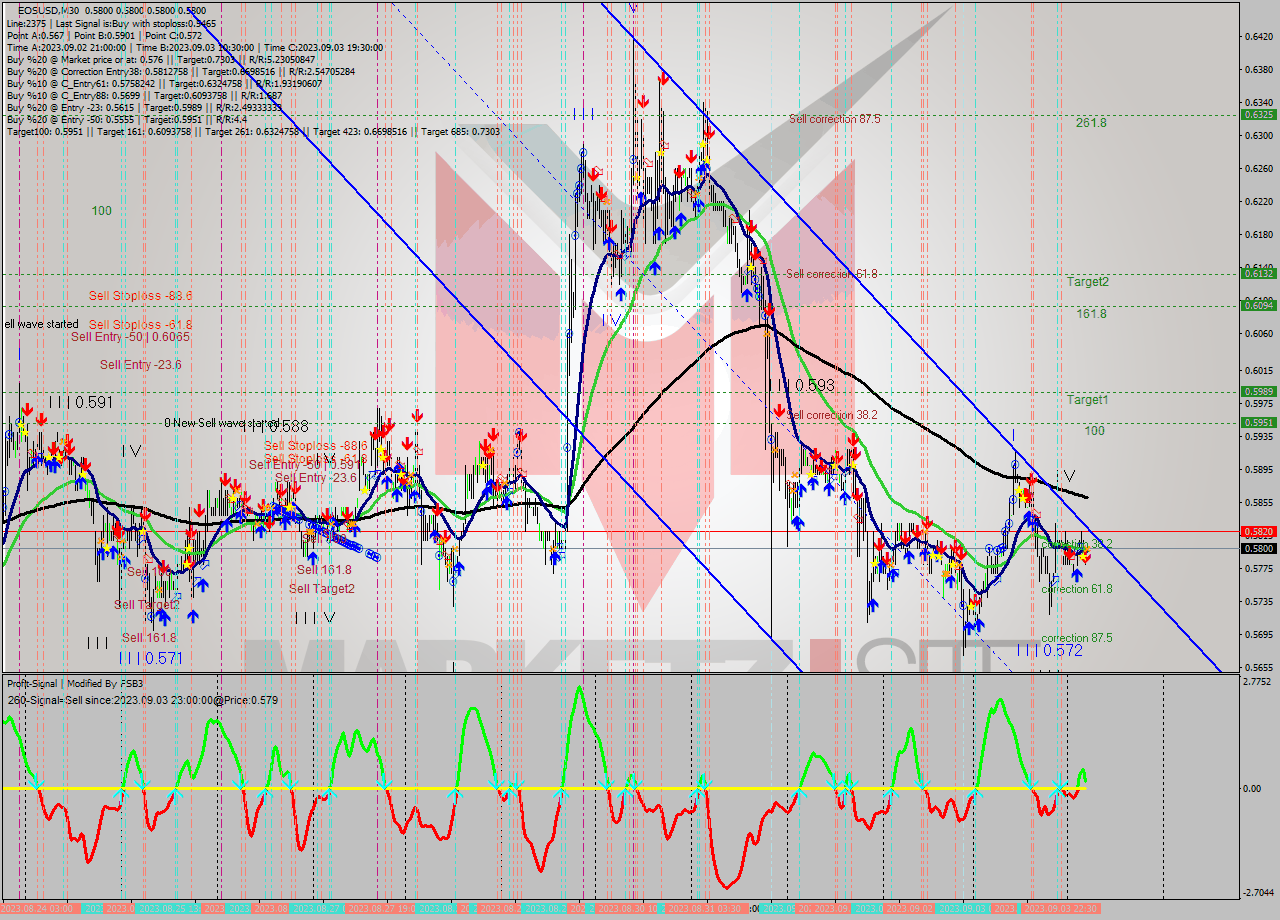This screenshot has width=1280, height=920.
Task: Click the Target1 level label
Action: [x=1087, y=400]
